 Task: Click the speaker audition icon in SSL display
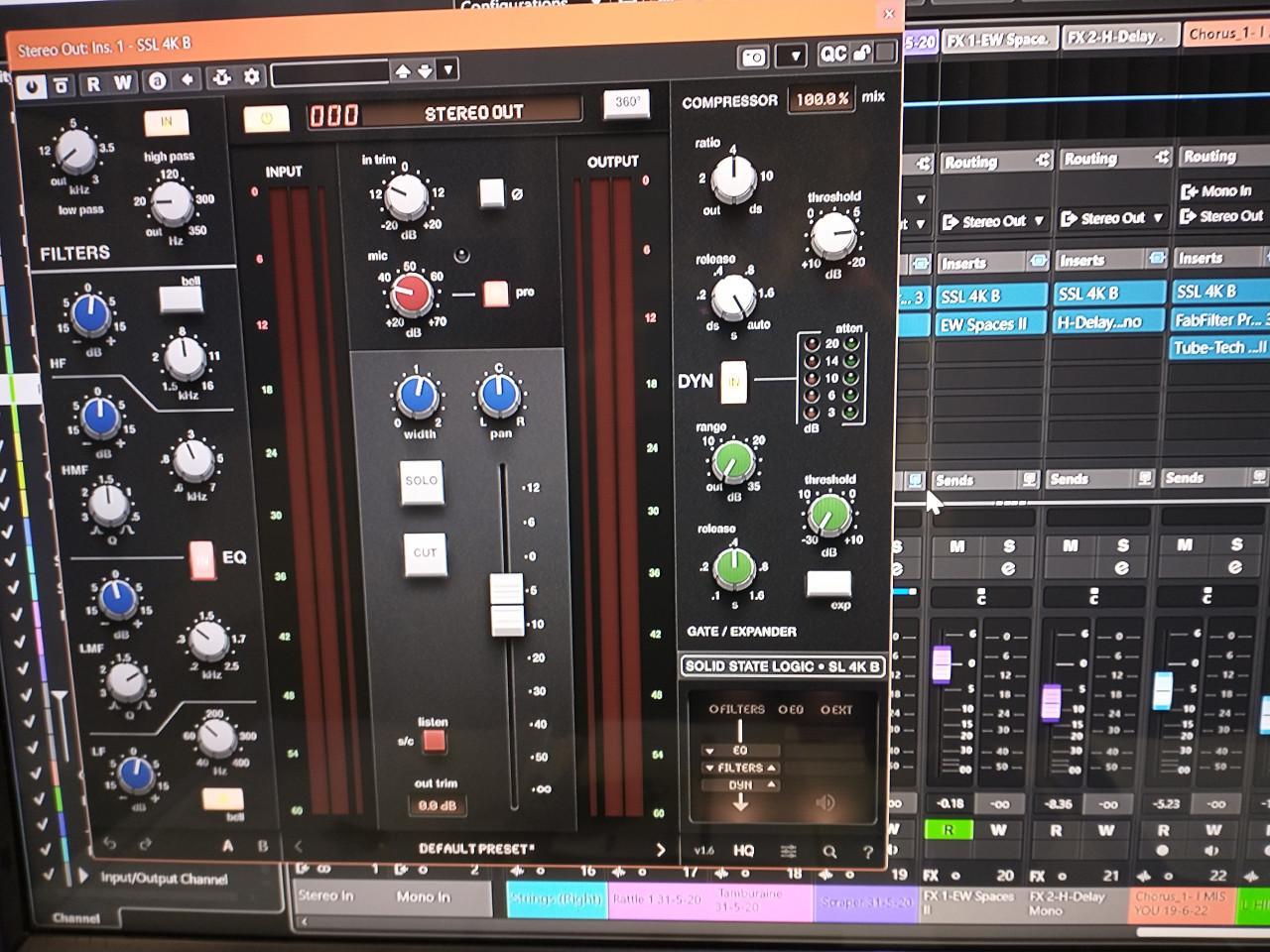tap(825, 802)
